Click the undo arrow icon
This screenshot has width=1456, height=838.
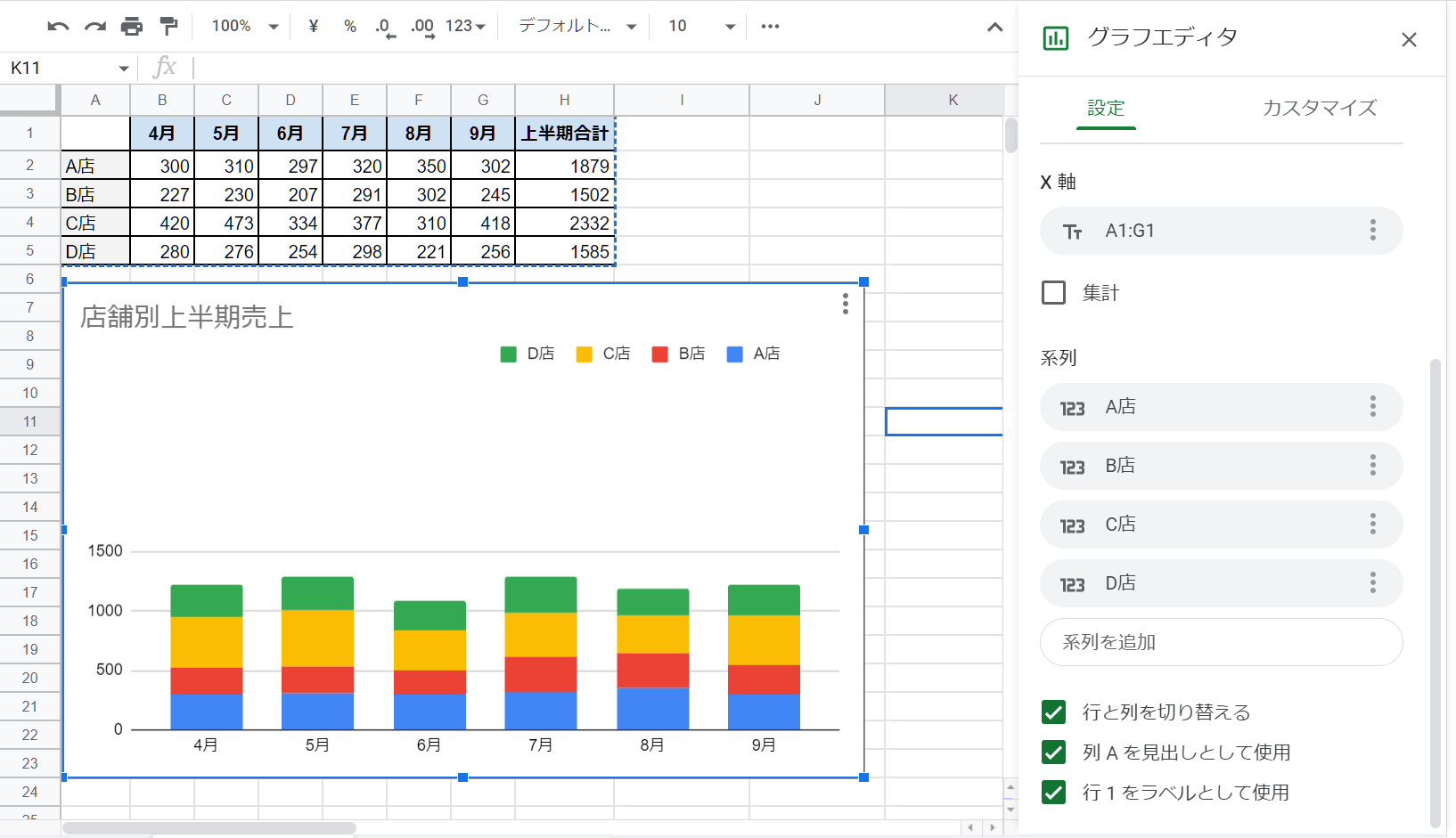point(58,27)
